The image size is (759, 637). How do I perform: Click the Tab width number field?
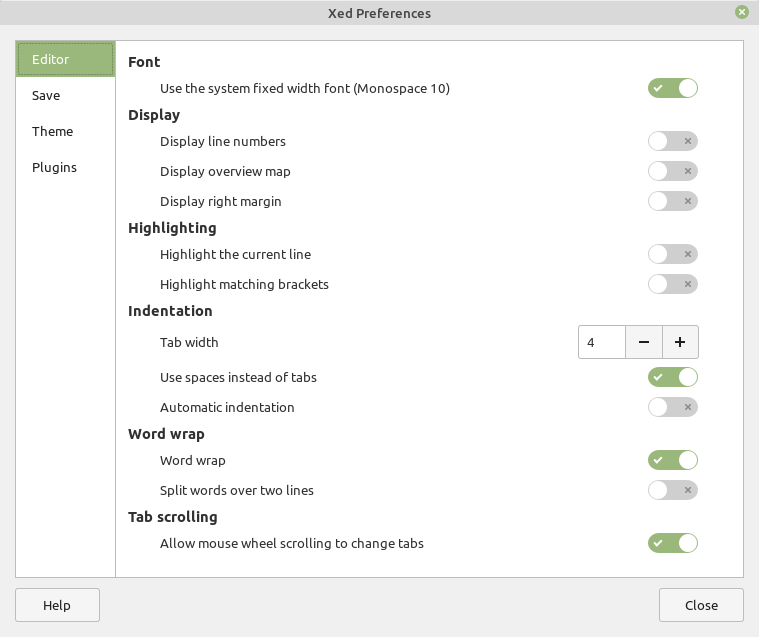click(x=602, y=342)
